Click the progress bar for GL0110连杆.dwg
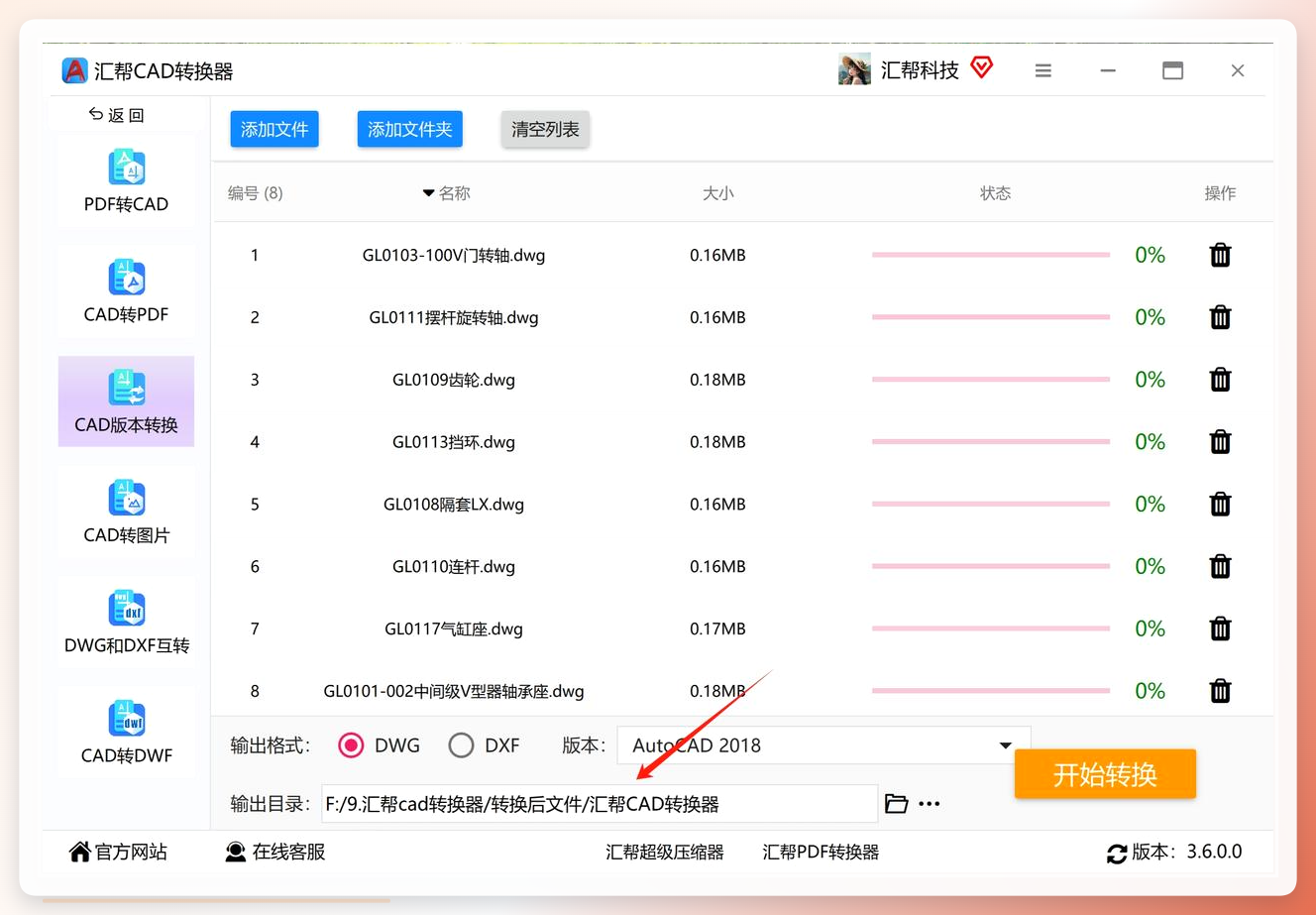This screenshot has width=1316, height=915. [x=991, y=566]
